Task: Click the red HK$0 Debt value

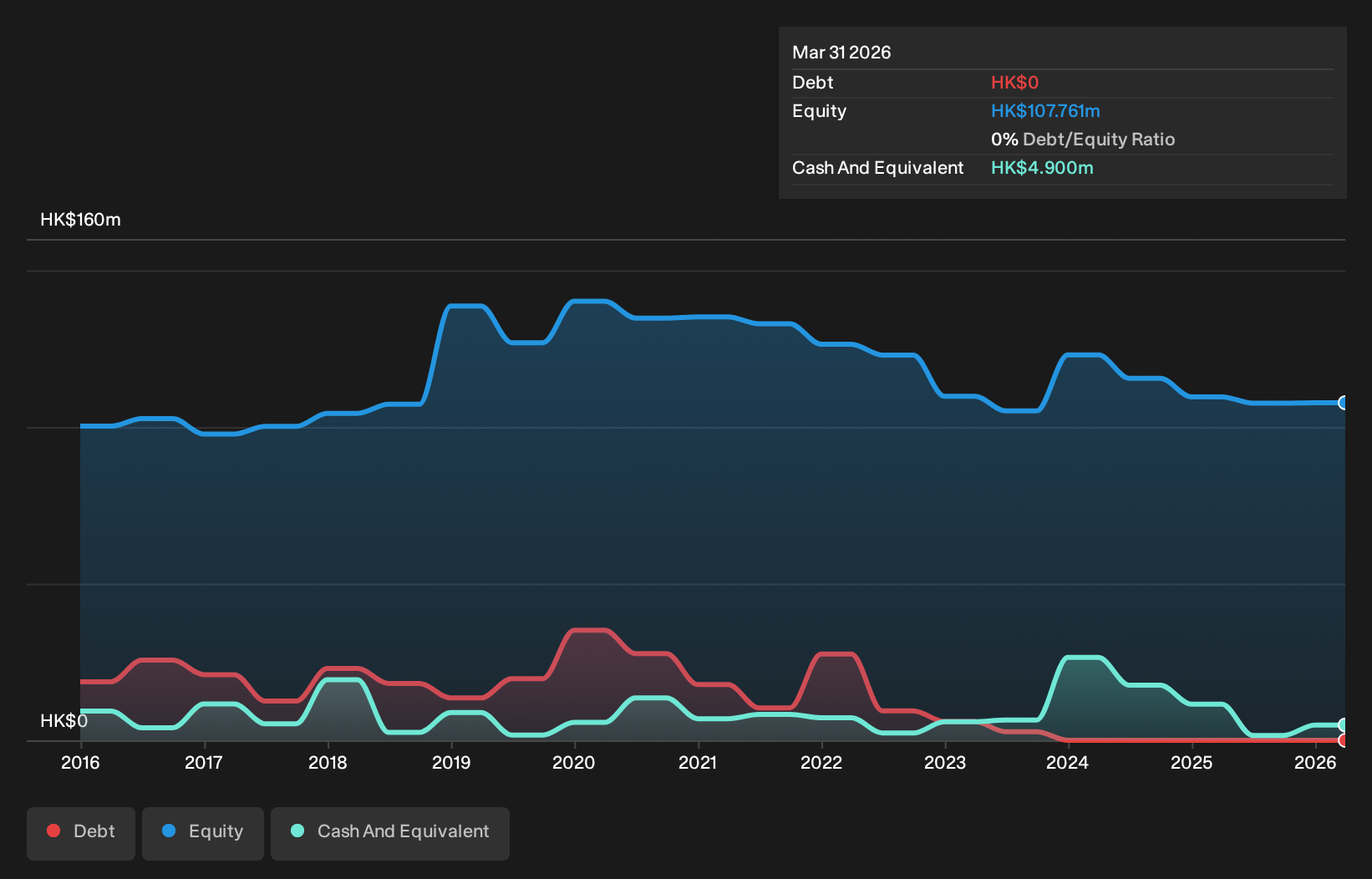Action: 1014,83
